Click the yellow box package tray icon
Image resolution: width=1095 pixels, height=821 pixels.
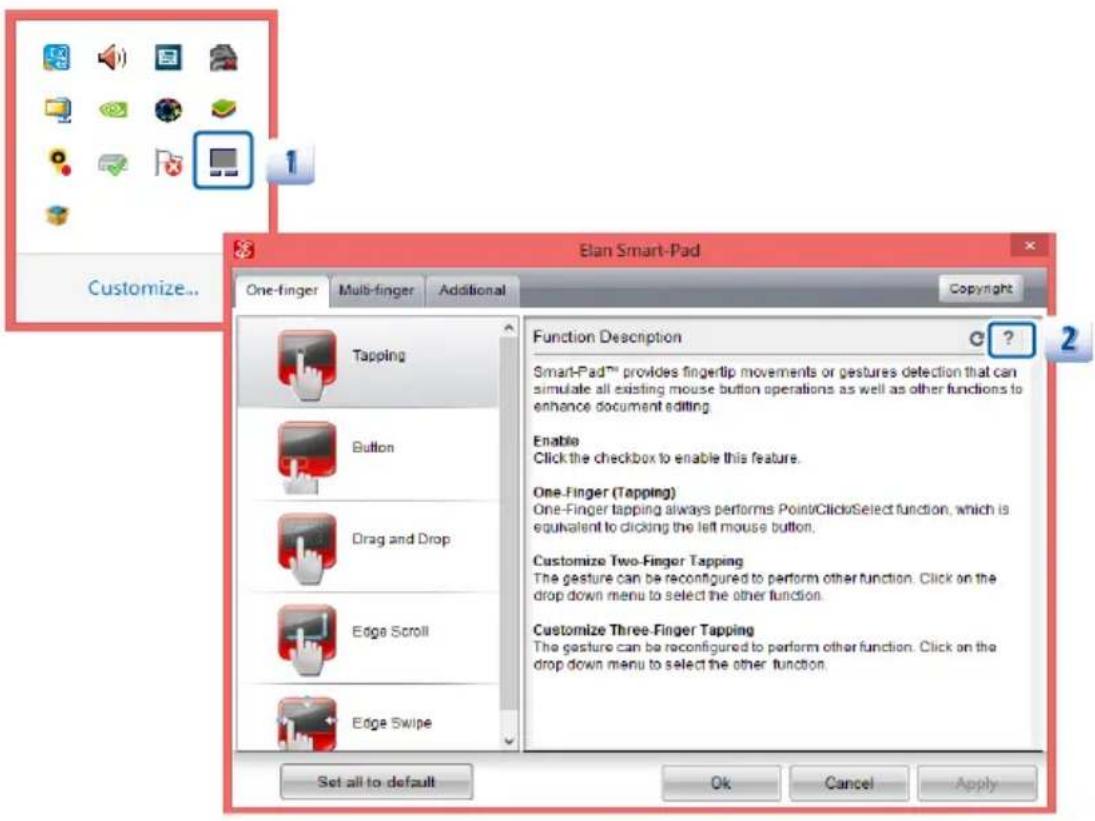point(57,215)
